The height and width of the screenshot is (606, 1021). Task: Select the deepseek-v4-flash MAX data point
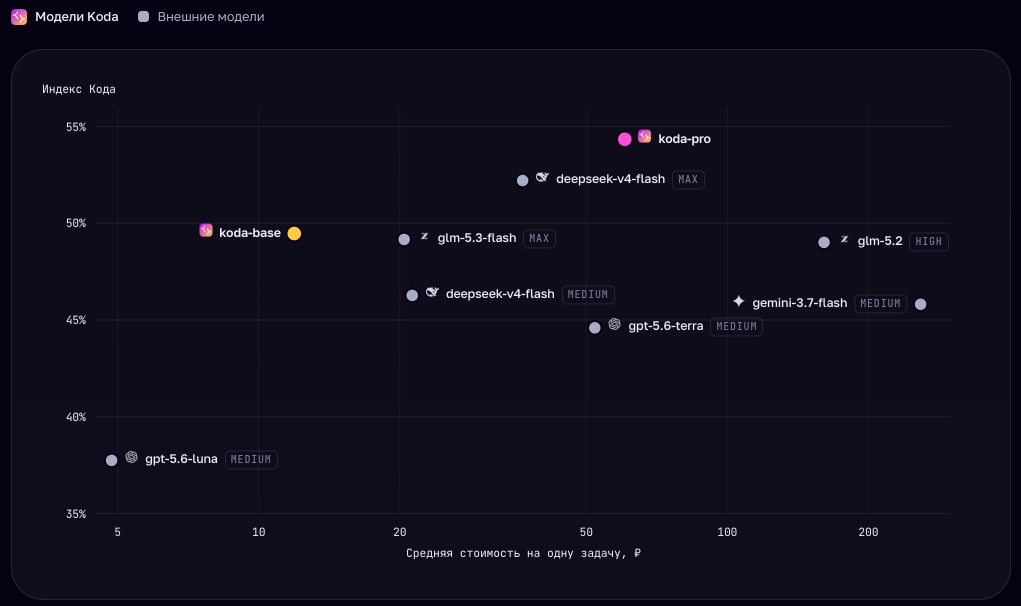(x=522, y=180)
